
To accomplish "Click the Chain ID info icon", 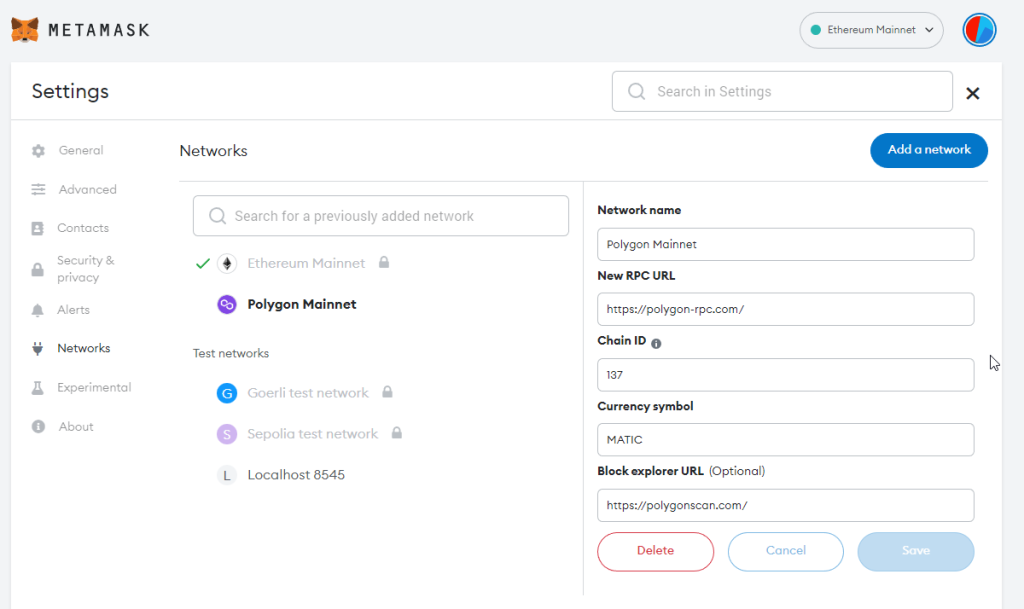I will (x=656, y=343).
